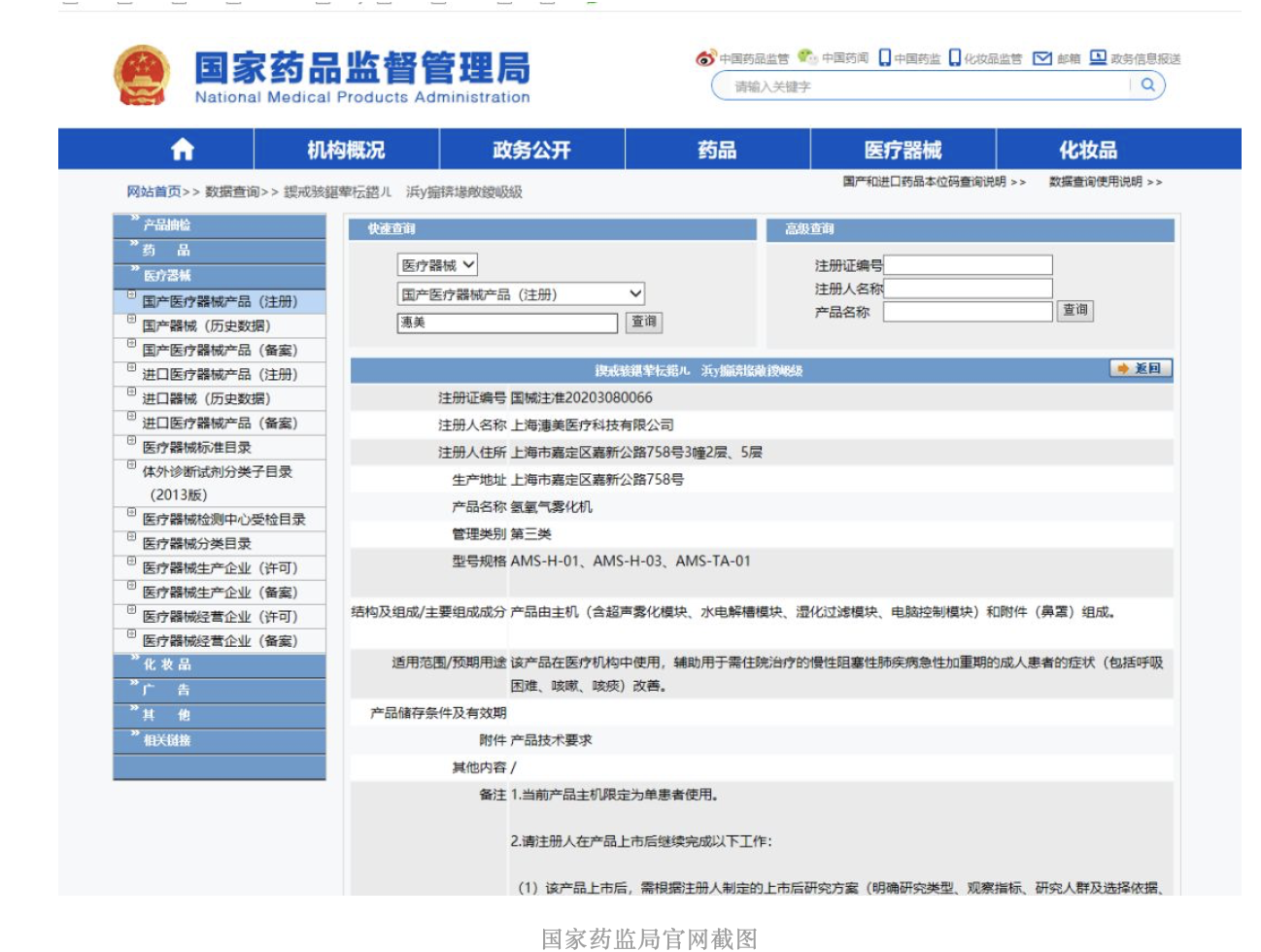Select 进口医疗器械产品（注册） in sidebar
This screenshot has width=1261, height=952.
point(220,374)
